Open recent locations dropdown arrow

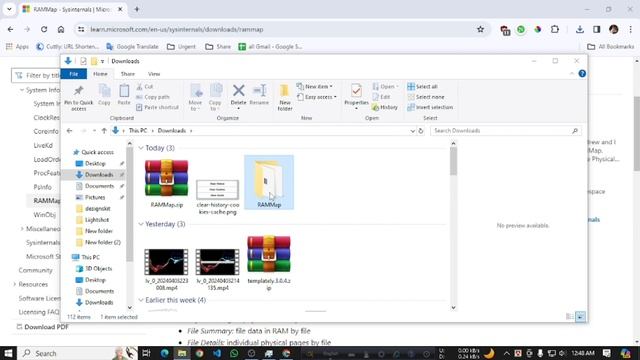pos(94,131)
